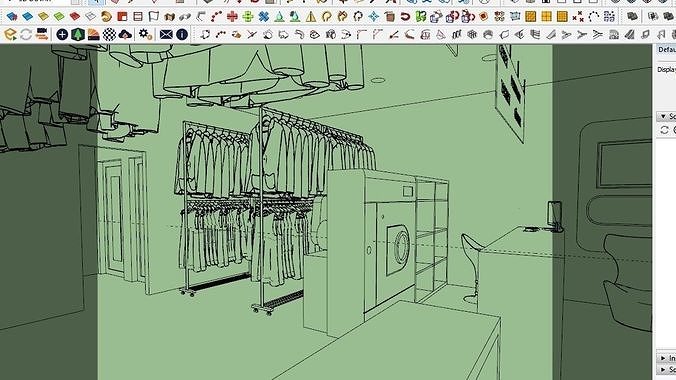
Task: Click the cloud upload icon
Action: pos(125,34)
